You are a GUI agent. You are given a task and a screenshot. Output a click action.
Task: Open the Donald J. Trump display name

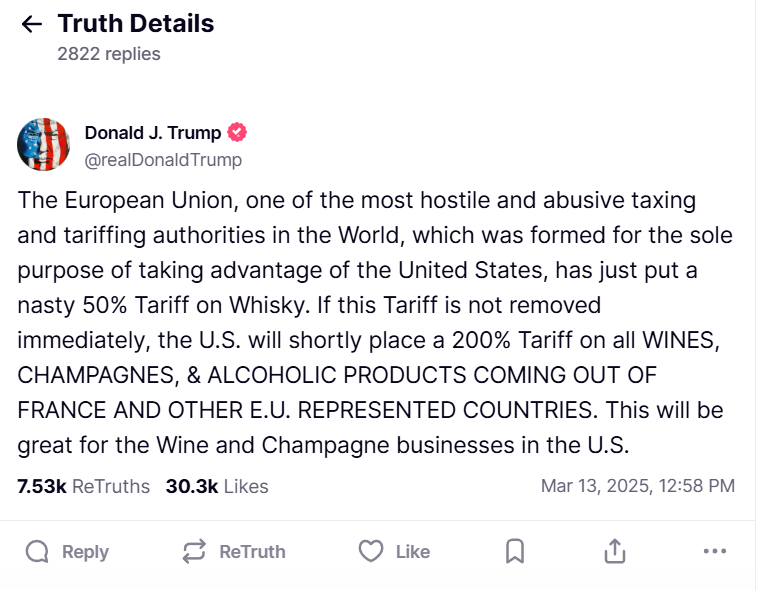coord(153,133)
